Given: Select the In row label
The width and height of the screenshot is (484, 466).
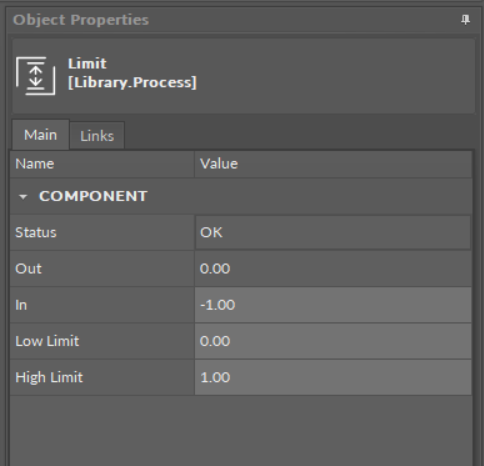Looking at the screenshot, I should click(21, 305).
